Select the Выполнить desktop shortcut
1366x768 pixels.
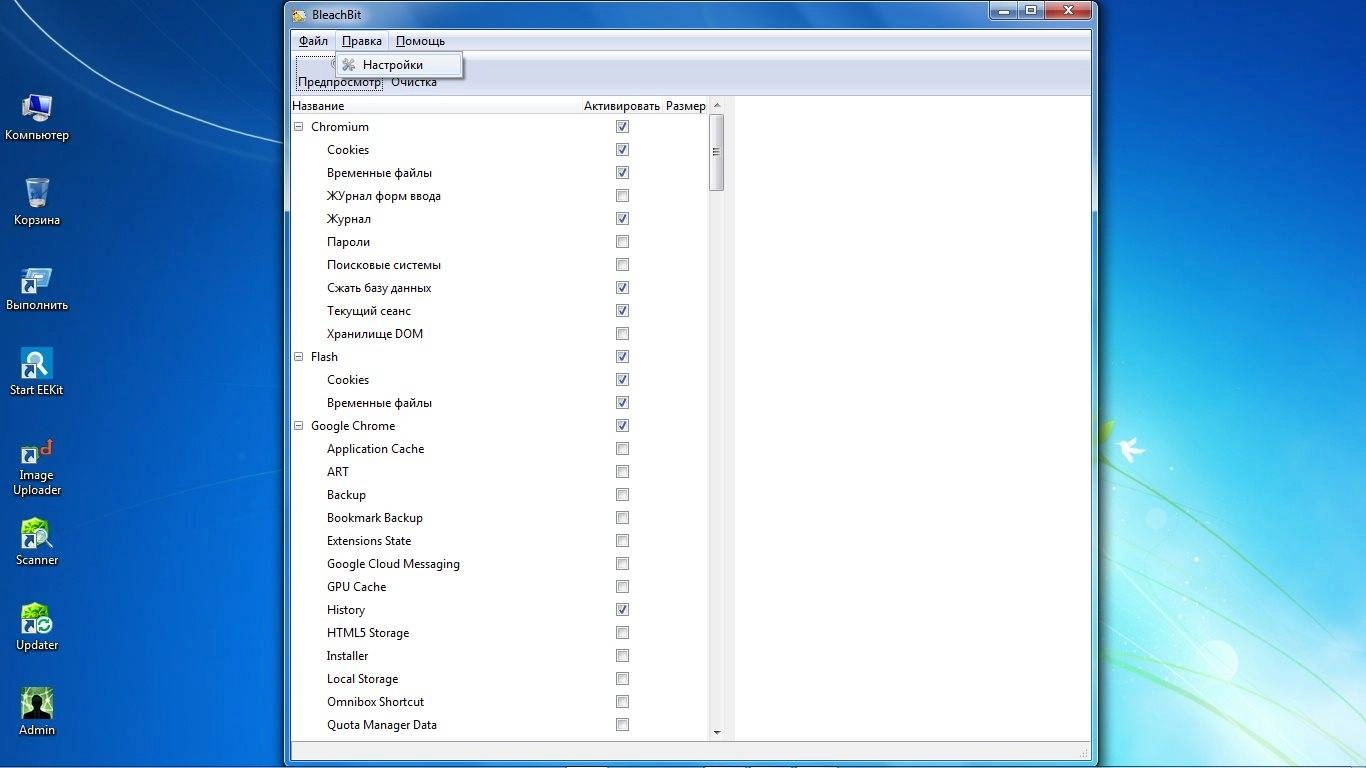click(37, 288)
